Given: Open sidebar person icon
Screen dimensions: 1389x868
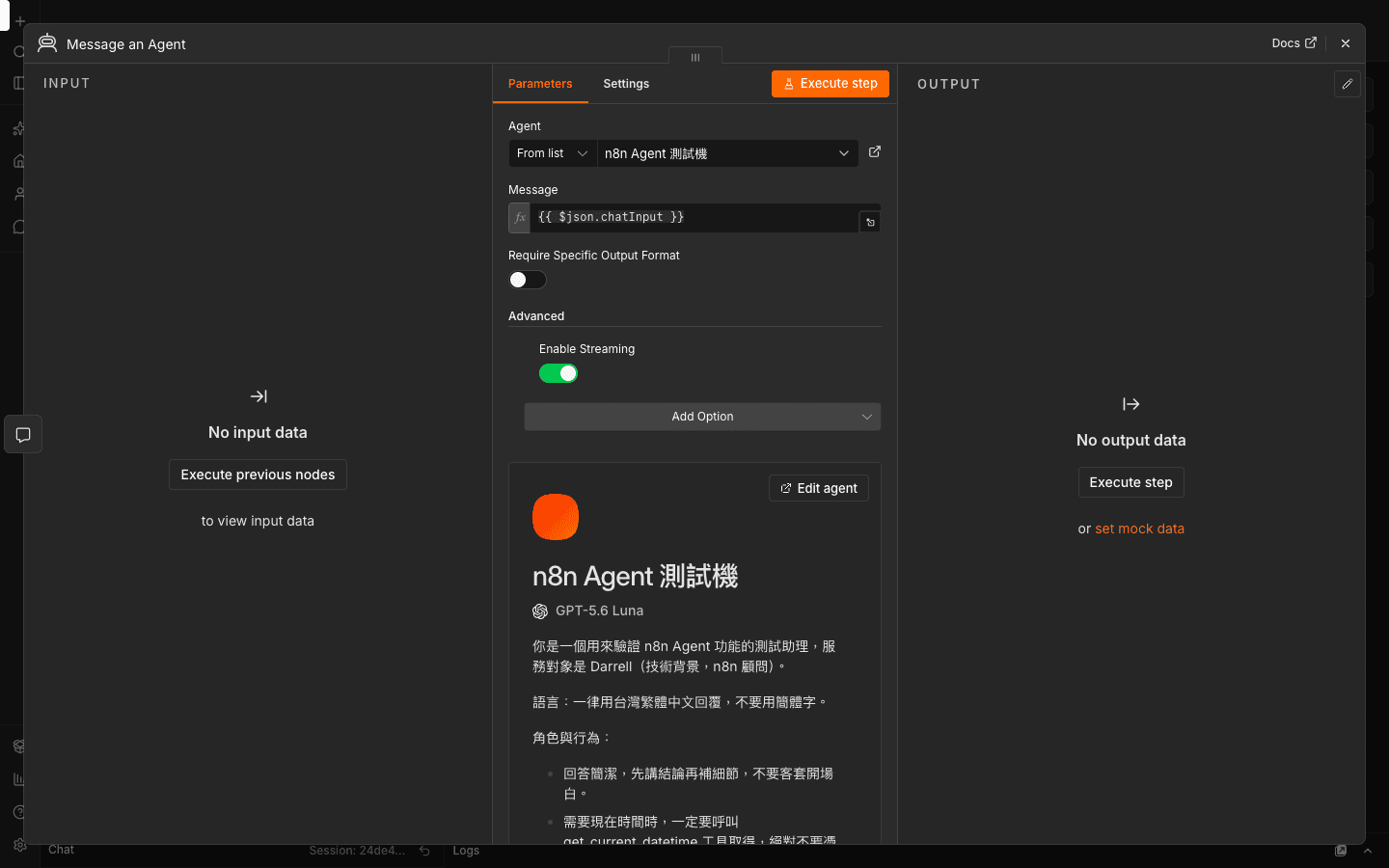Looking at the screenshot, I should (19, 194).
